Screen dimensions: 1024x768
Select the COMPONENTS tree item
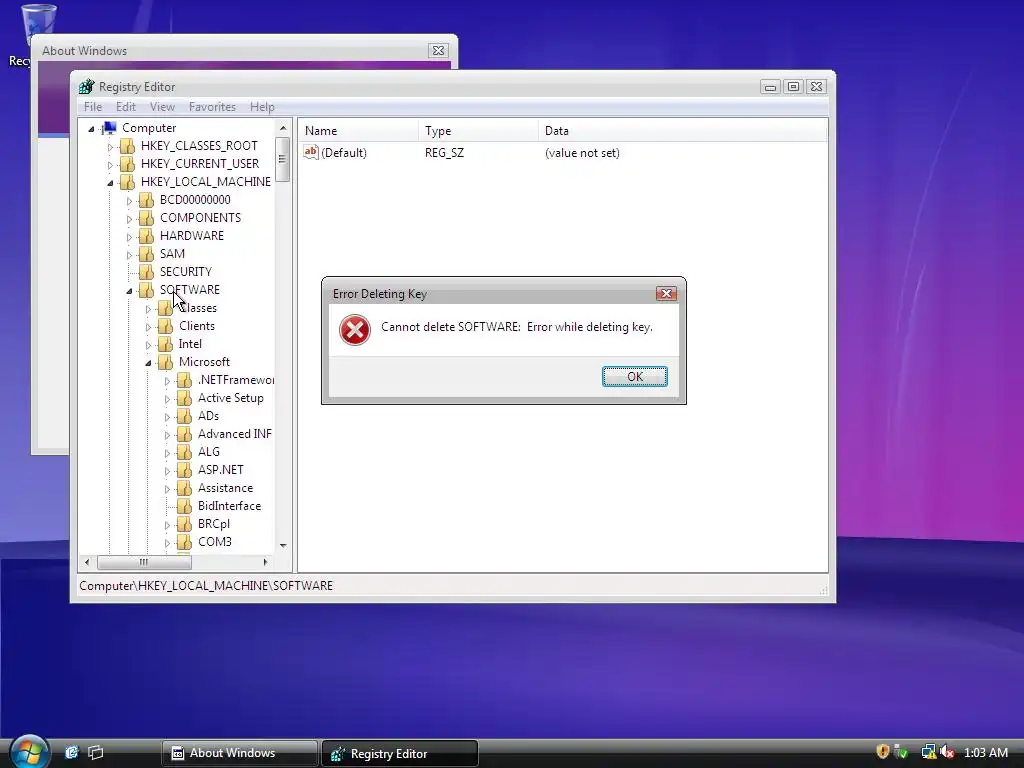pyautogui.click(x=200, y=217)
